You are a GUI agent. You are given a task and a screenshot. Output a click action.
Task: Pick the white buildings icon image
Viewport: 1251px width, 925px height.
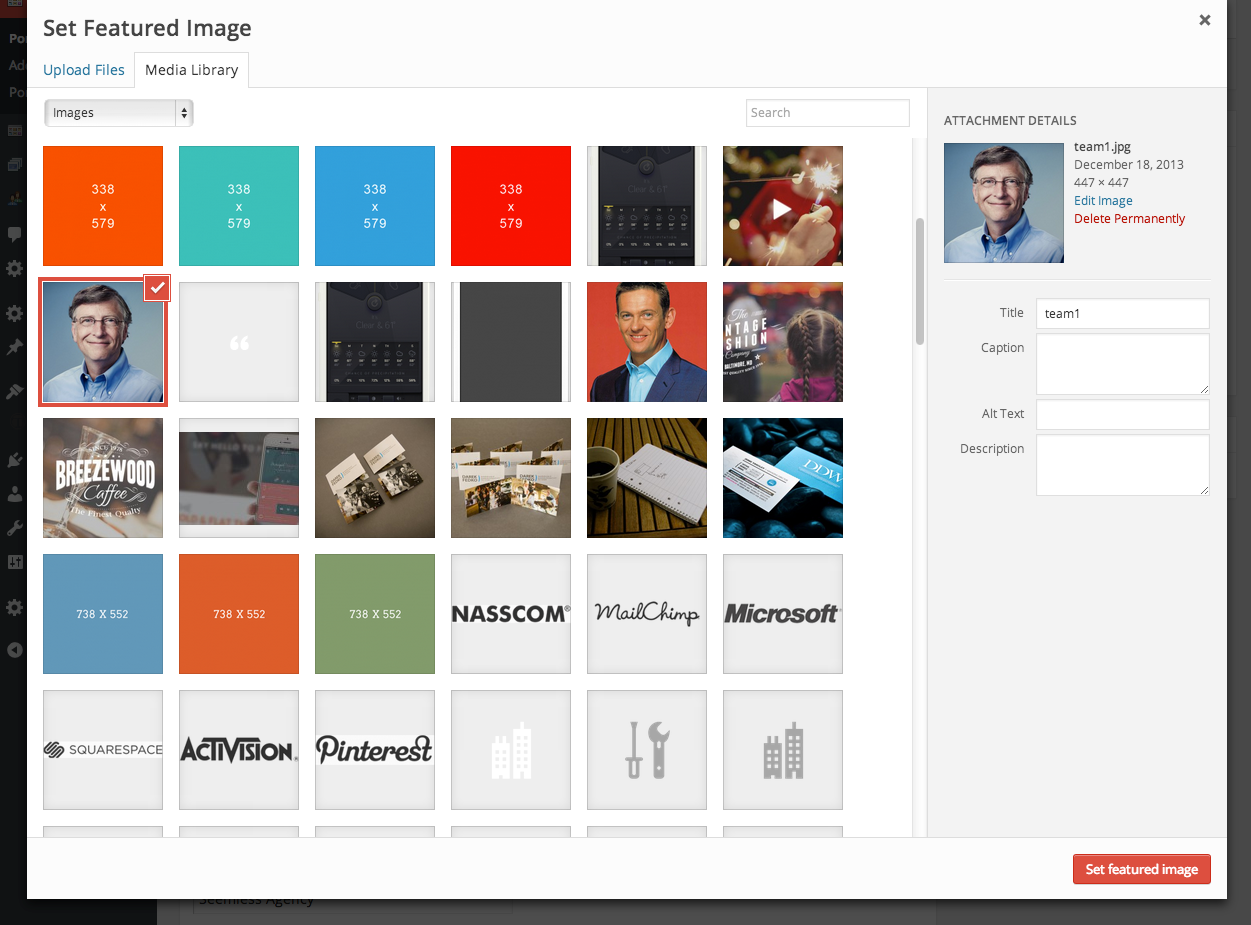pos(511,750)
